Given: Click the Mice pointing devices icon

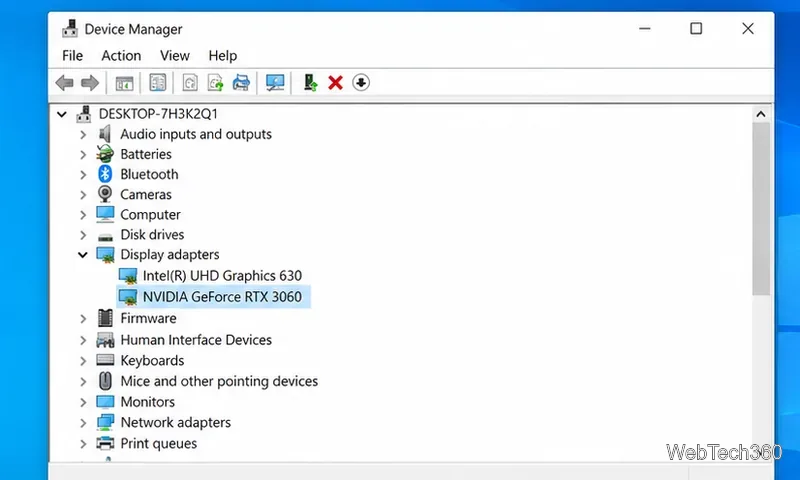Looking at the screenshot, I should point(105,381).
